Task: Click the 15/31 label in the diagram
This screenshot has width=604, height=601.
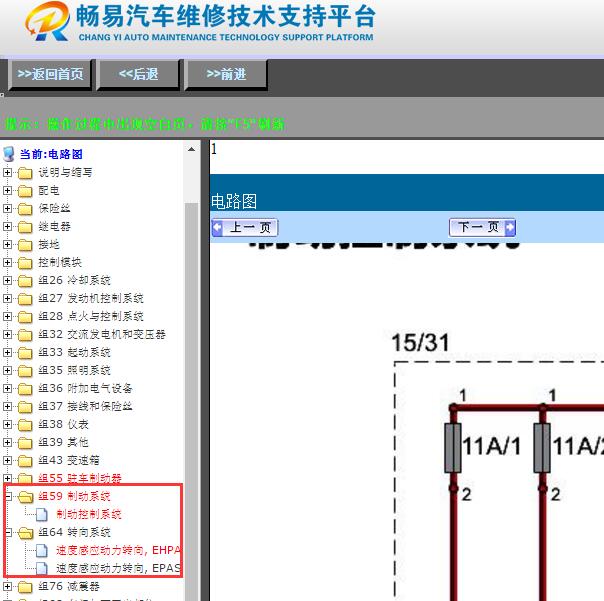Action: tap(421, 342)
